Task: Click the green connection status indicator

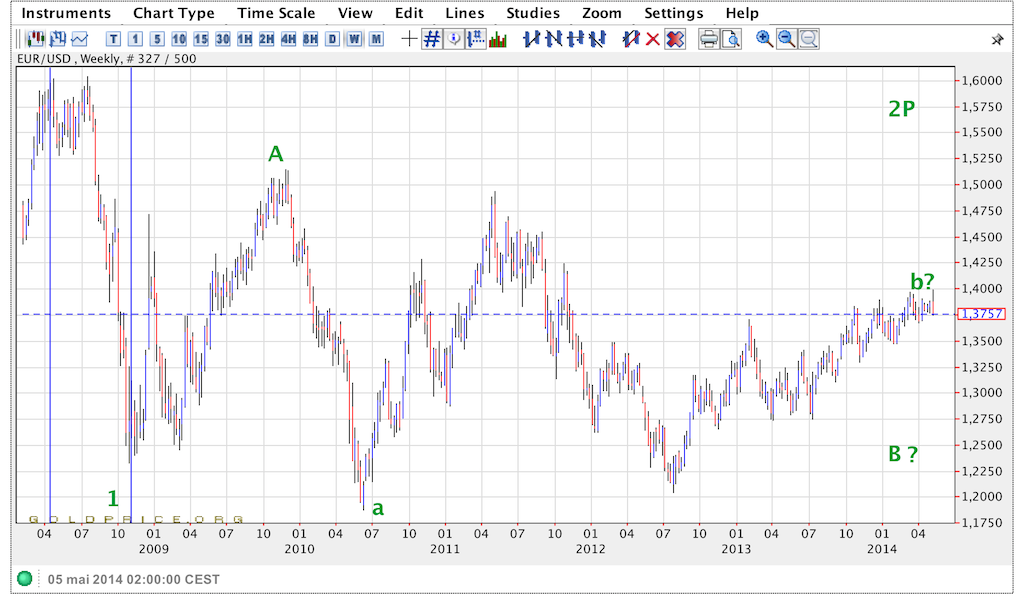Action: click(25, 578)
